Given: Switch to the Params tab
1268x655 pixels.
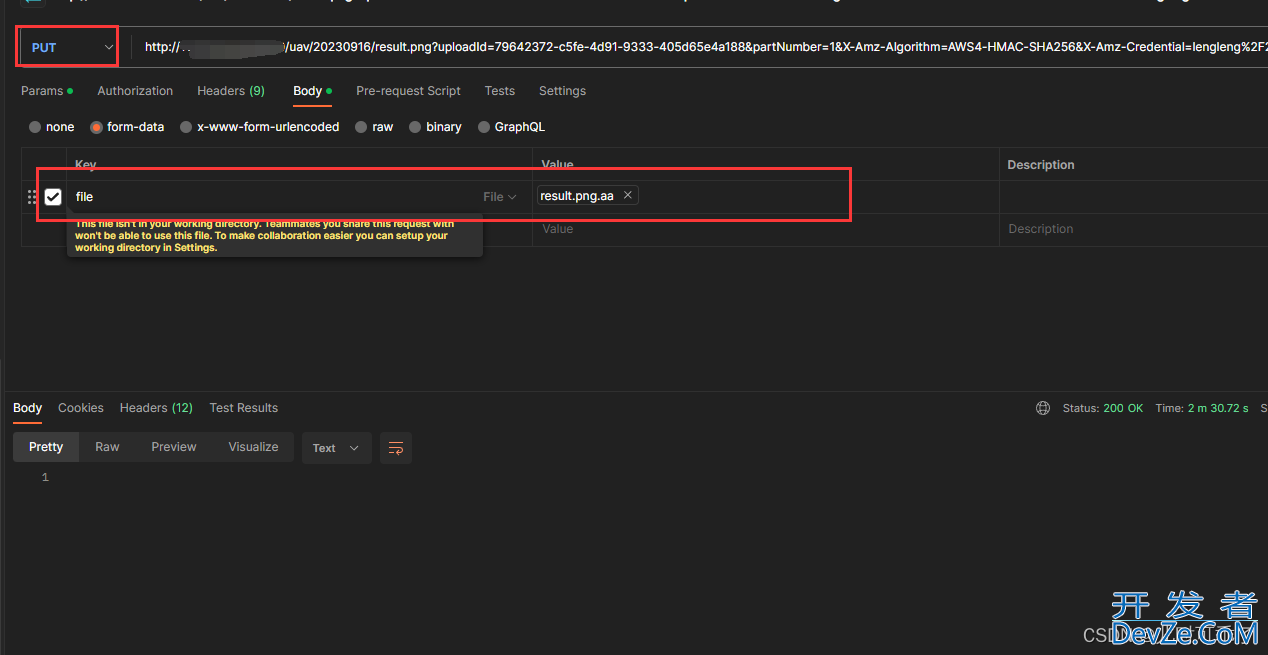Looking at the screenshot, I should tap(47, 91).
